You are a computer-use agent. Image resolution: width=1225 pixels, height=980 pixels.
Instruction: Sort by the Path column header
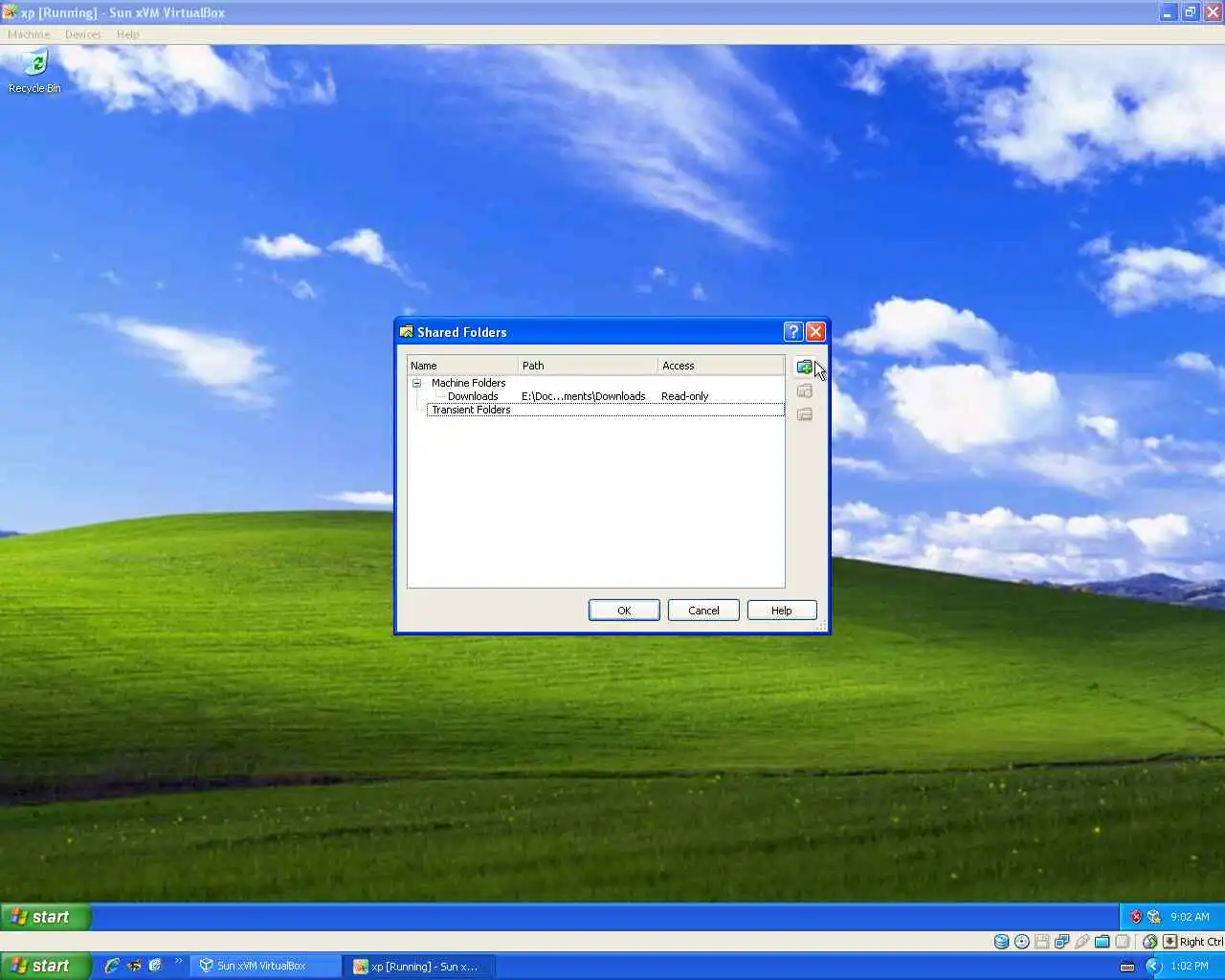click(x=589, y=366)
